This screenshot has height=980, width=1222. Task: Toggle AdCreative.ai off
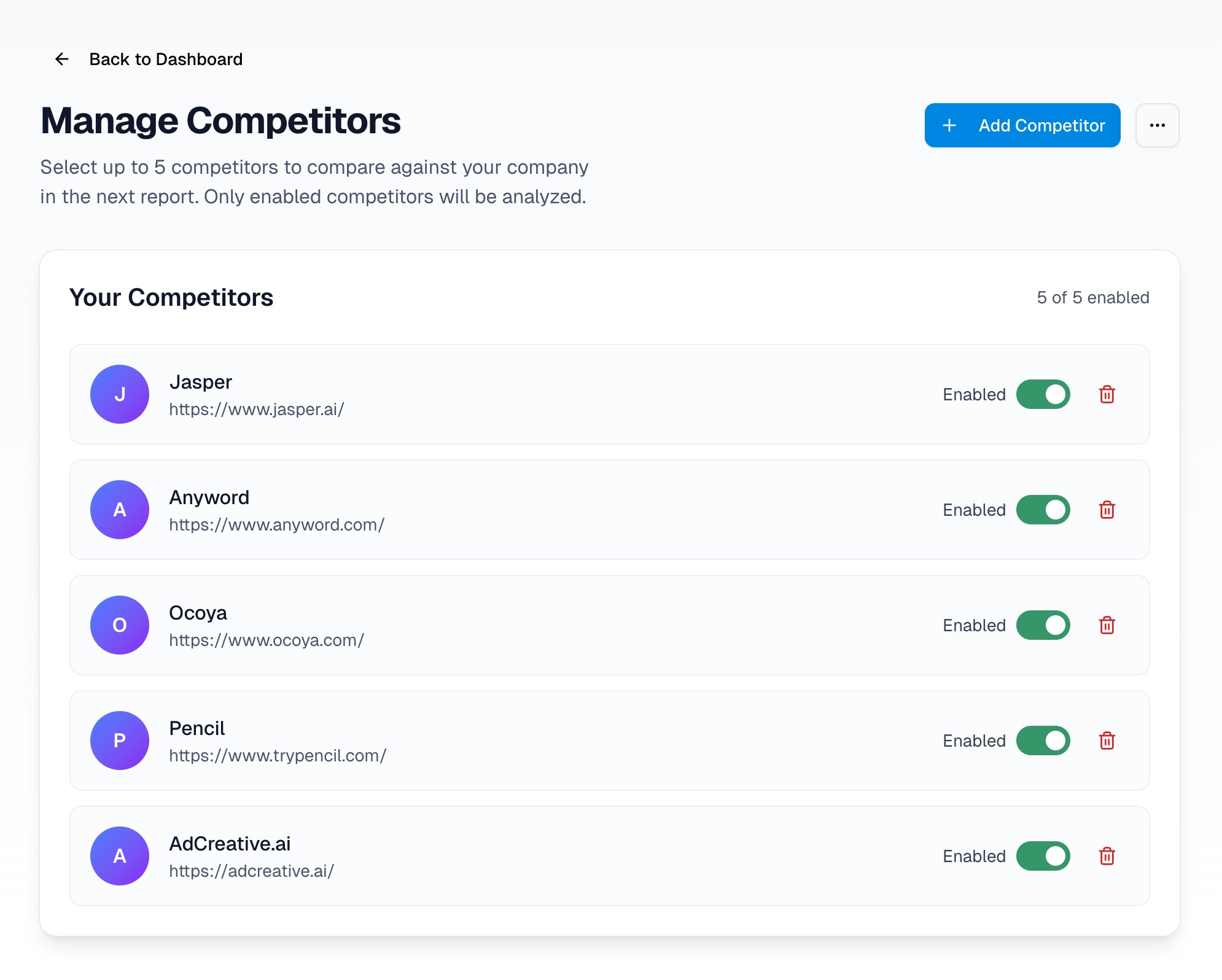(1043, 856)
